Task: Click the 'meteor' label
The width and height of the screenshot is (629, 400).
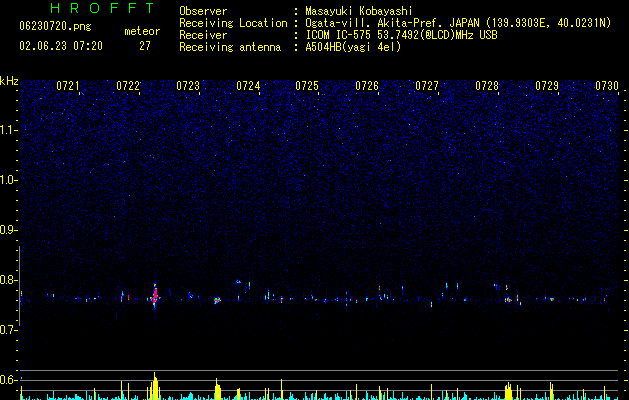Action: 142,31
